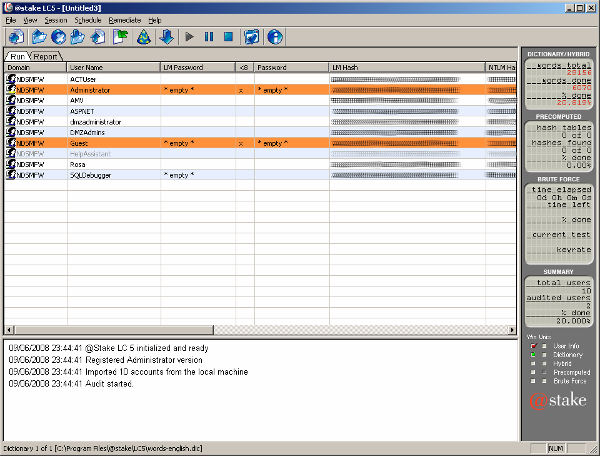
Task: Open the Schedule menu
Action: (x=88, y=20)
